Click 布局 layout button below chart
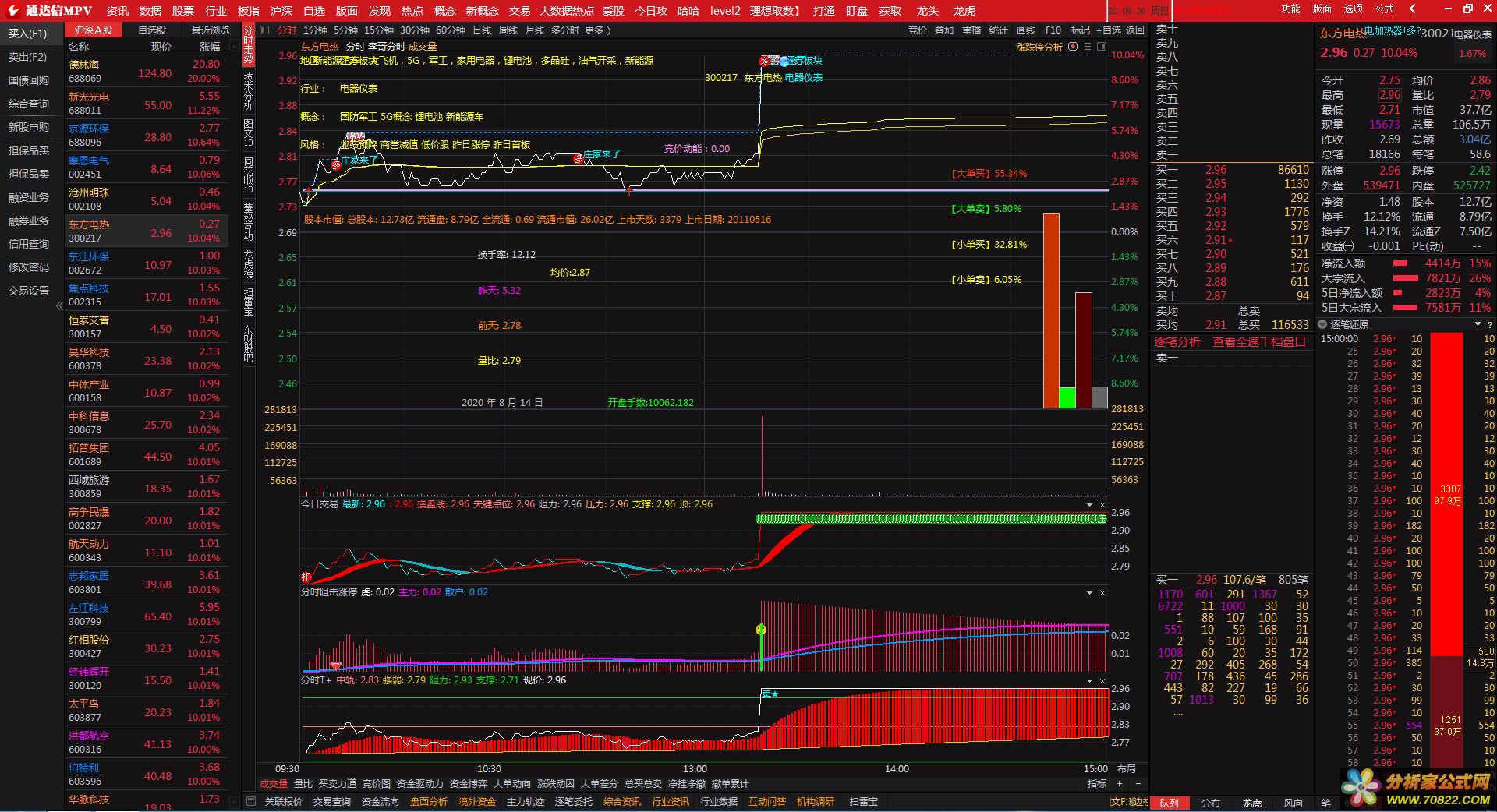 1126,768
